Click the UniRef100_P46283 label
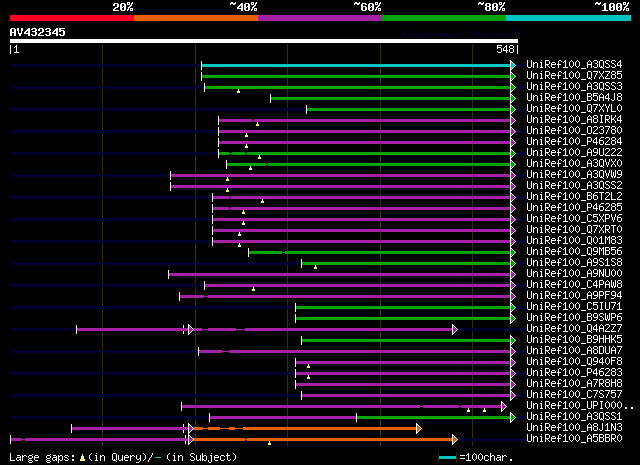Screen dimensions: 640x465 [574, 373]
